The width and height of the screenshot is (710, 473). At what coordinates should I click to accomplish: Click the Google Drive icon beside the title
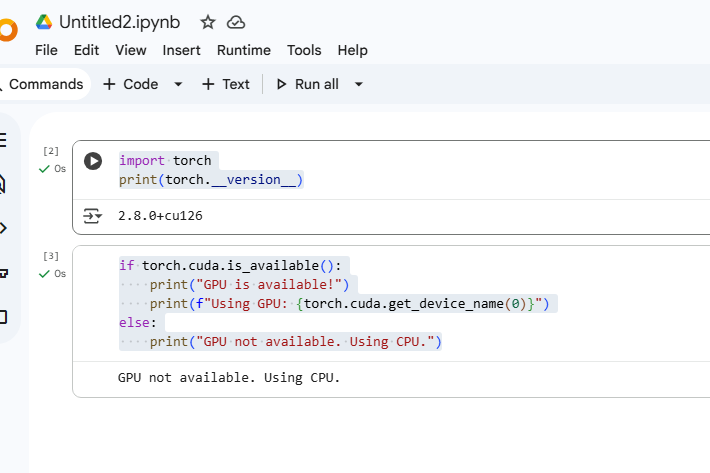coord(44,22)
